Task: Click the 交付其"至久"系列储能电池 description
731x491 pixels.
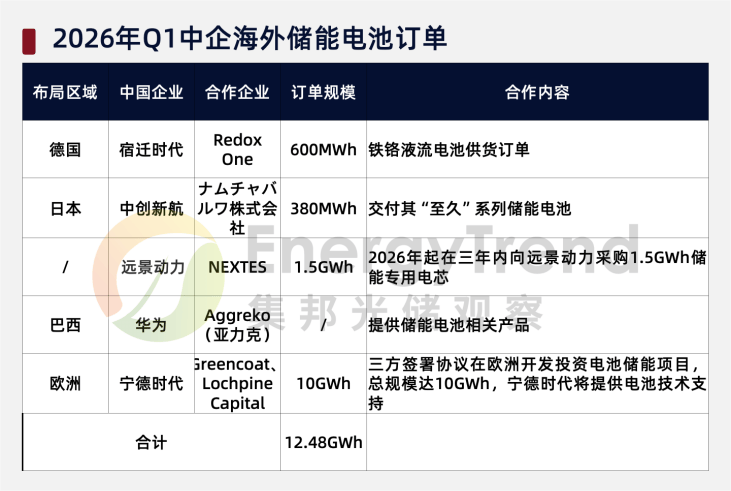Action: coord(470,208)
